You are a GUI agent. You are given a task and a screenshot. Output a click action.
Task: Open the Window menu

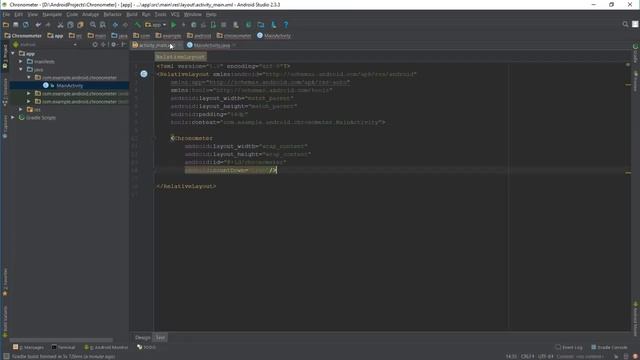[x=192, y=14]
